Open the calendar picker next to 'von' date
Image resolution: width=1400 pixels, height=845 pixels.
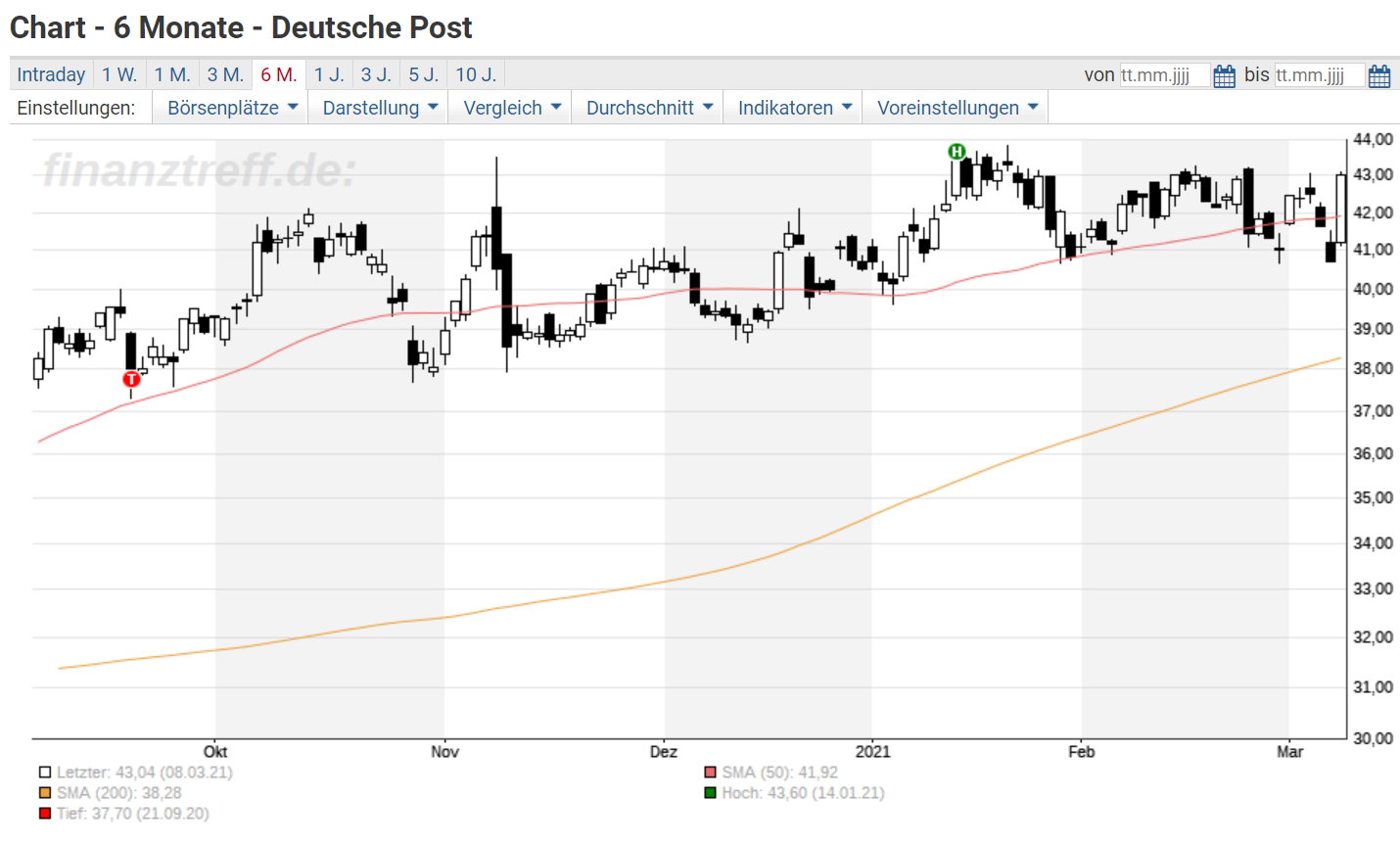click(1224, 76)
